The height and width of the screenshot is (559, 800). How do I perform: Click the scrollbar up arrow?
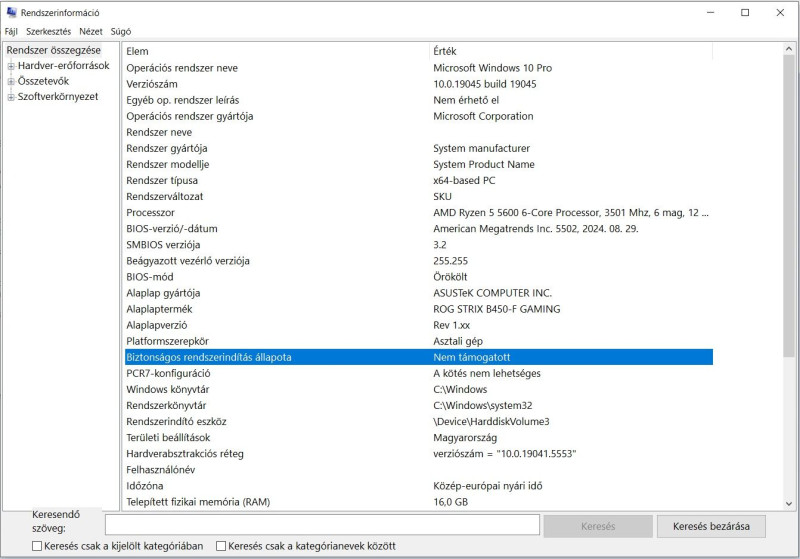pos(789,49)
